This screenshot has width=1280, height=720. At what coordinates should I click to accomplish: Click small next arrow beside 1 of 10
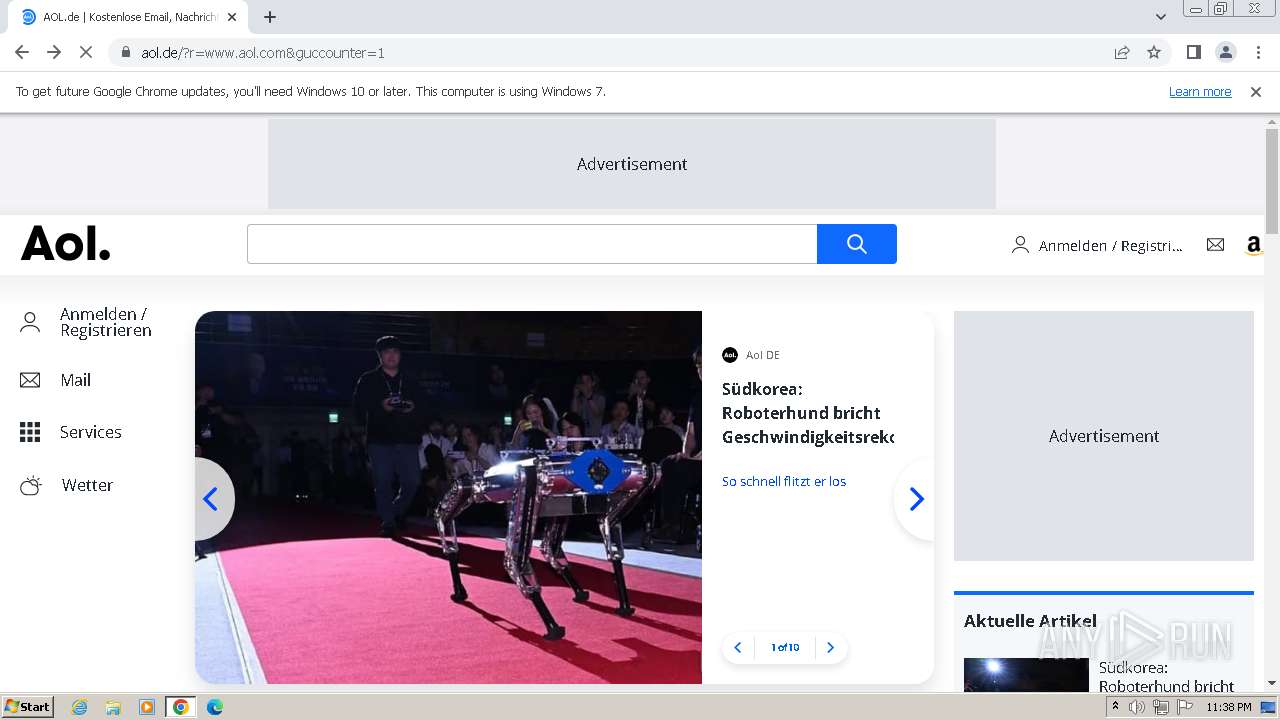pyautogui.click(x=830, y=647)
